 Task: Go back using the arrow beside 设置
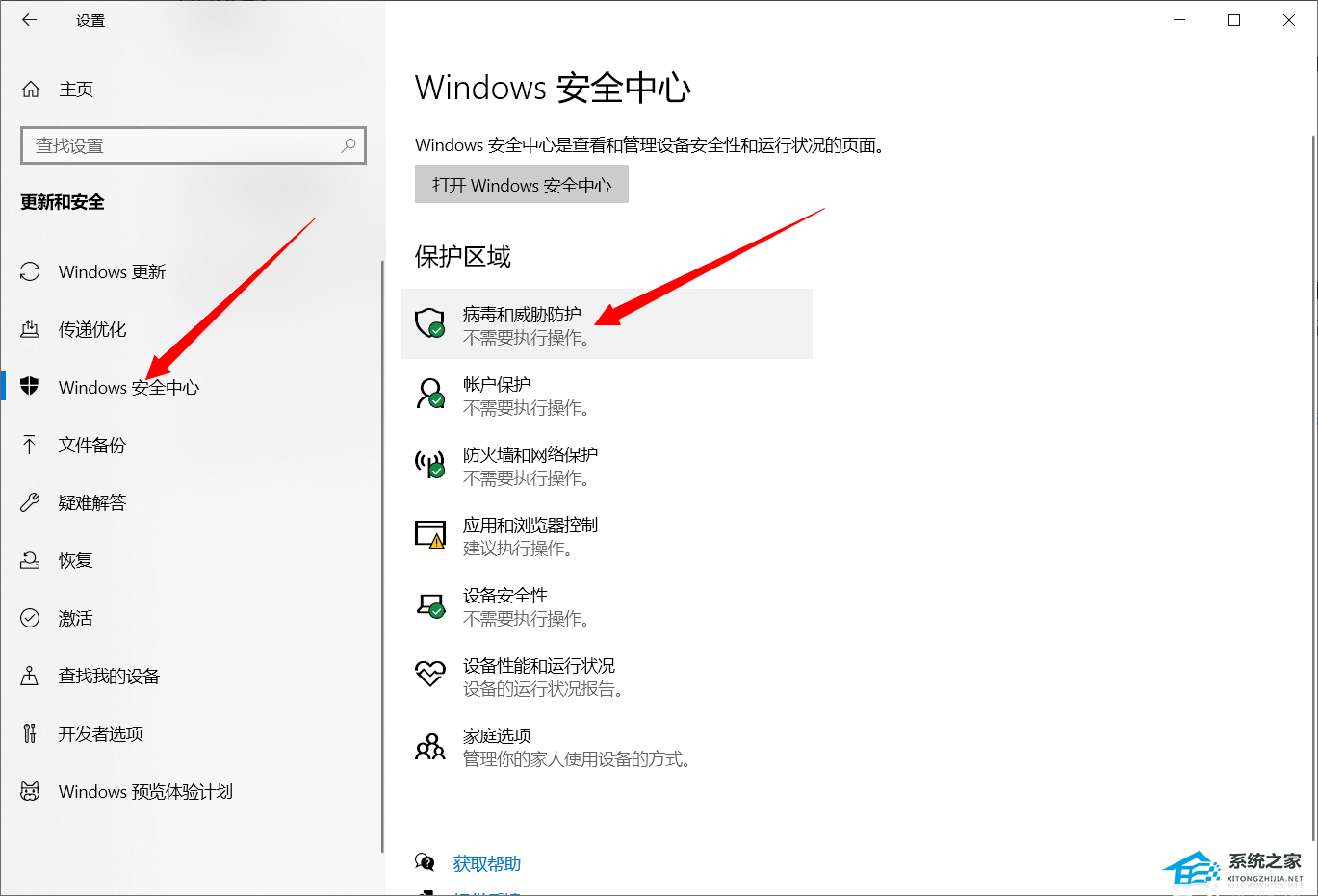pos(29,20)
